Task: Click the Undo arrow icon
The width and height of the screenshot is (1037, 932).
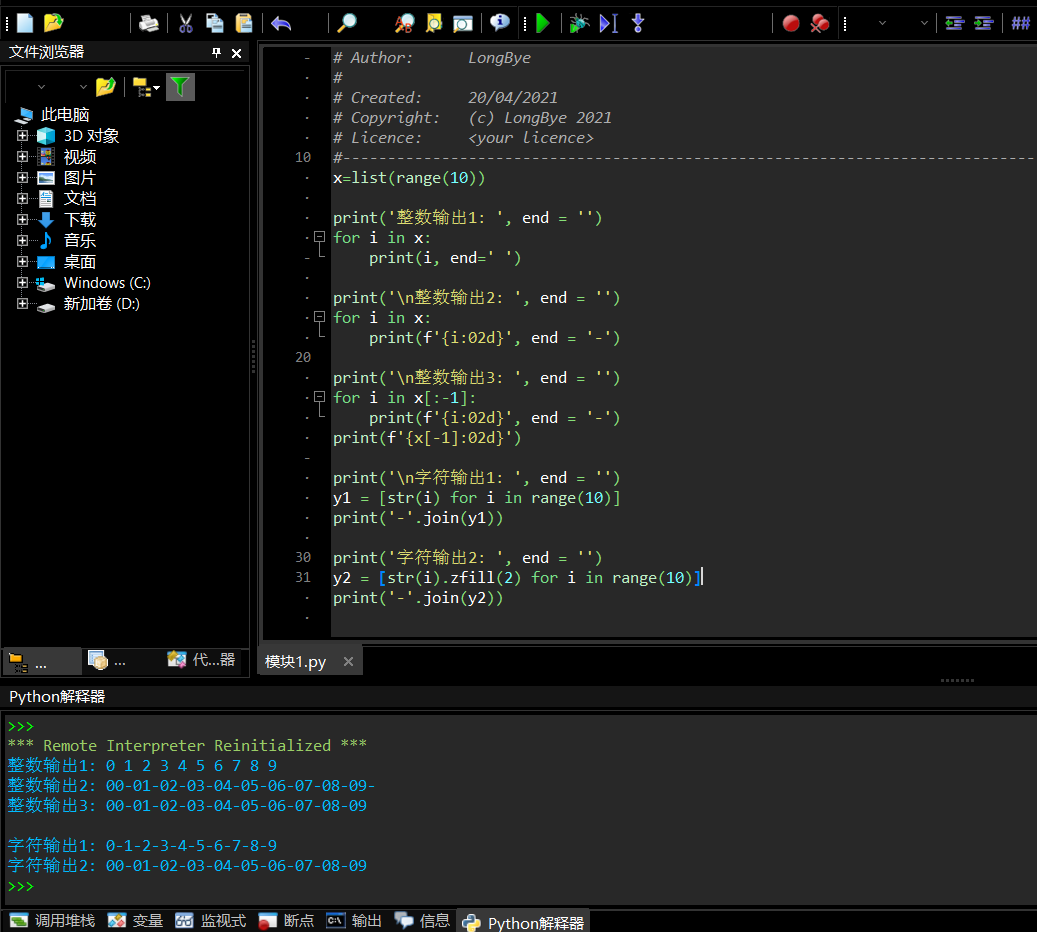Action: pyautogui.click(x=281, y=23)
